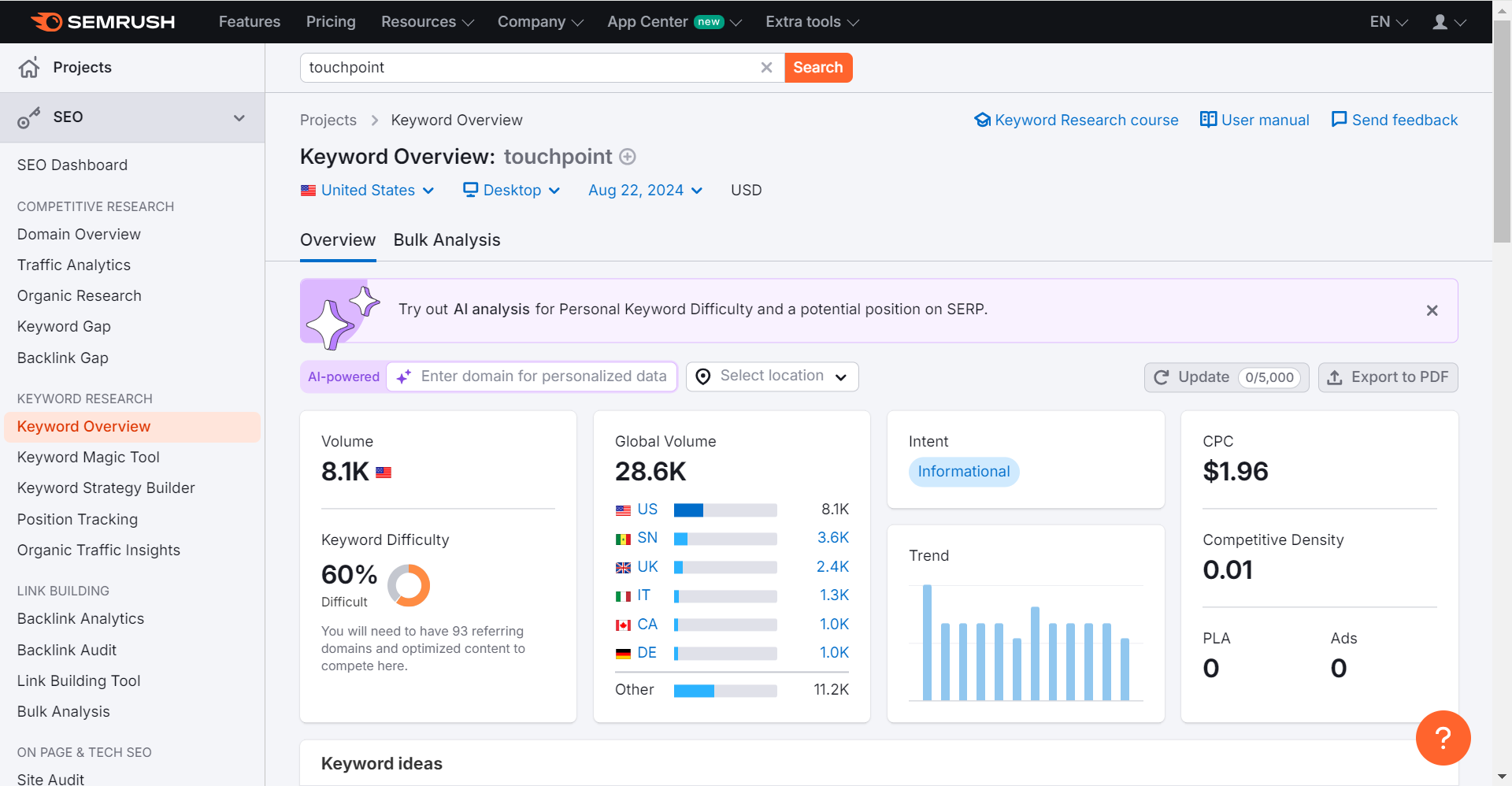Screen dimensions: 1512x786
Task: Click the Desktop monitor icon
Action: tap(470, 190)
